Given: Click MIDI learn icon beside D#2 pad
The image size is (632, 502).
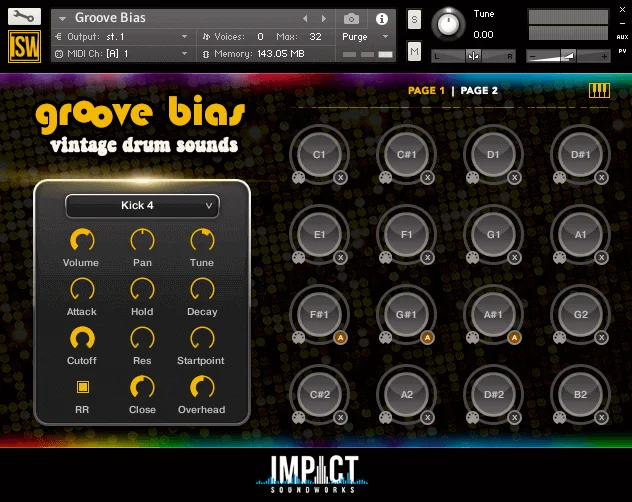Looking at the screenshot, I should pos(472,418).
